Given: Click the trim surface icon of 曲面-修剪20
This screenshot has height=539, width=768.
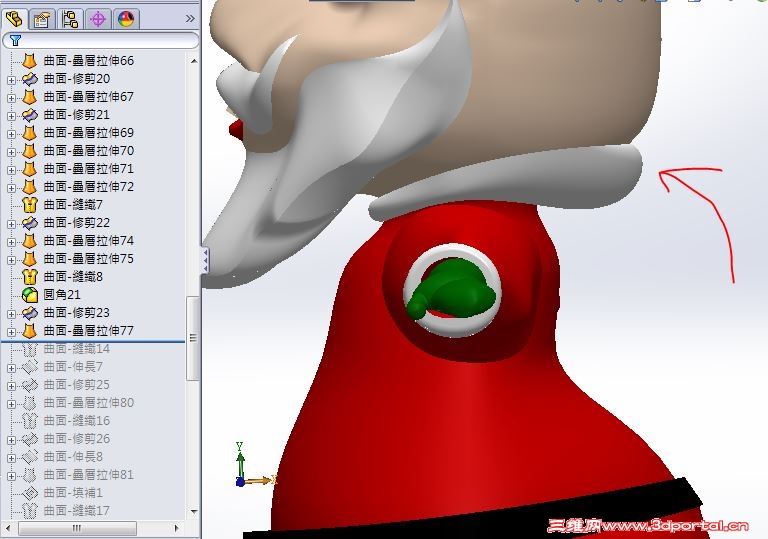Looking at the screenshot, I should tap(30, 79).
